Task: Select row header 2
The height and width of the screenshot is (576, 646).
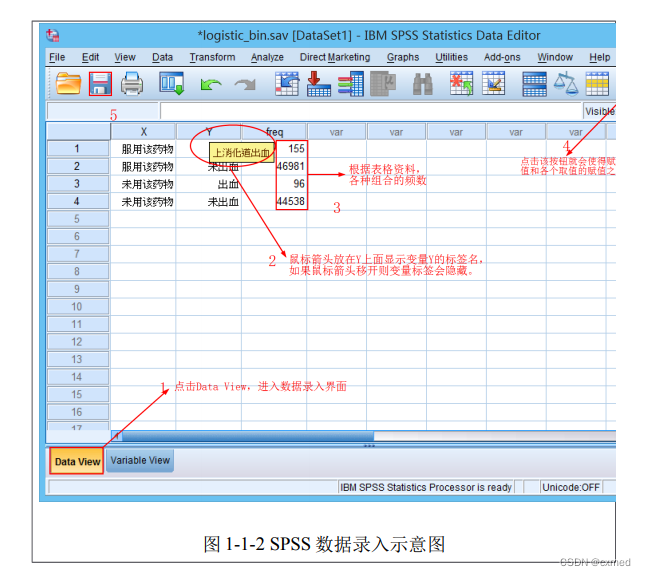Action: point(77,166)
